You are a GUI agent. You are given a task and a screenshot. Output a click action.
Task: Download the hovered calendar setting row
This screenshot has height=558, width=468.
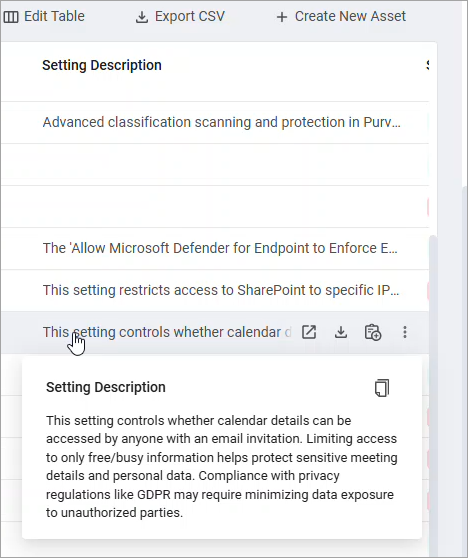(341, 332)
